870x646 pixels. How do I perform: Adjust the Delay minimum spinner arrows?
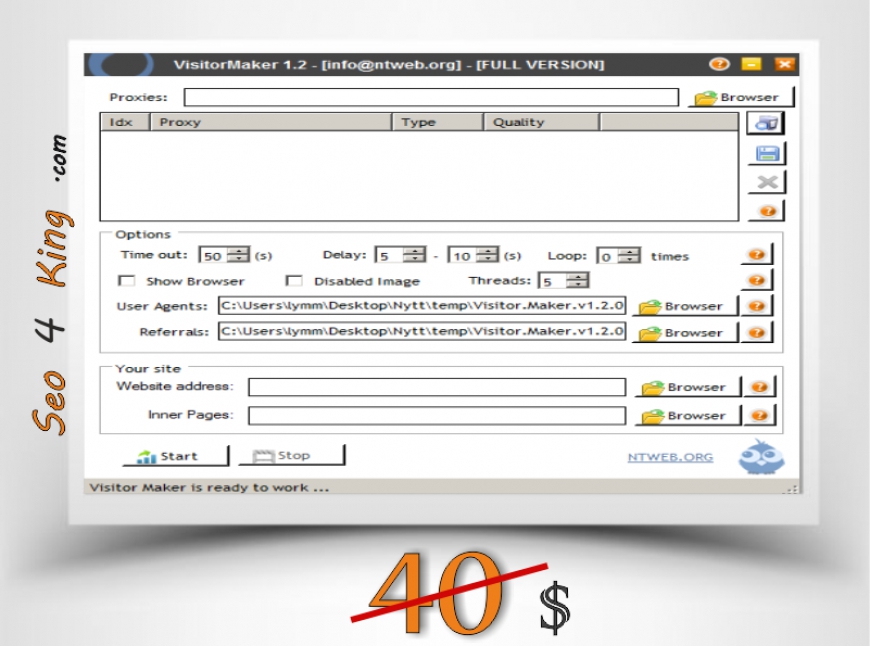coord(414,255)
